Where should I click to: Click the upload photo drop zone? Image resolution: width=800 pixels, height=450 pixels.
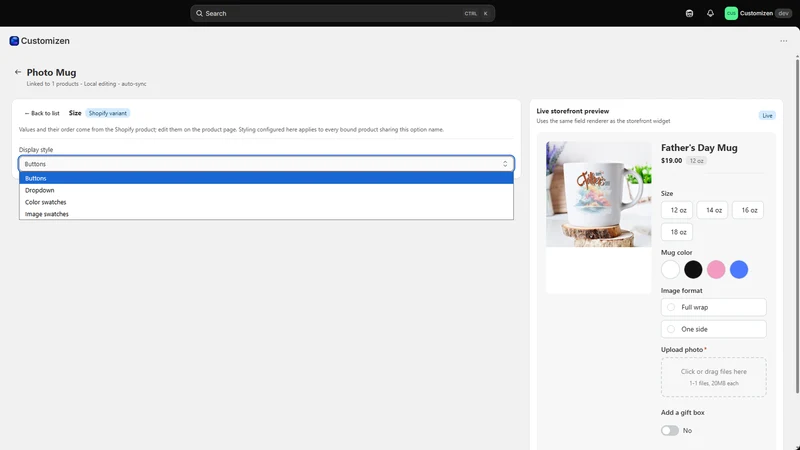tap(713, 377)
